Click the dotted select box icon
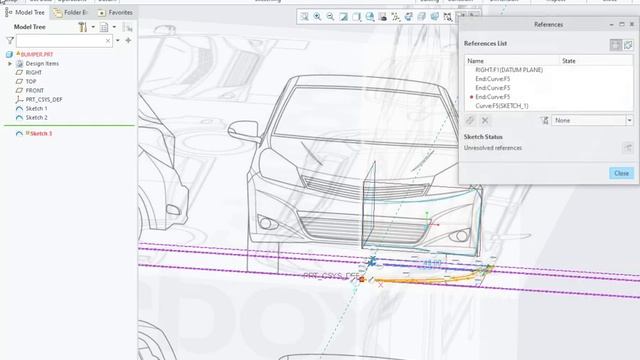 pyautogui.click(x=448, y=17)
